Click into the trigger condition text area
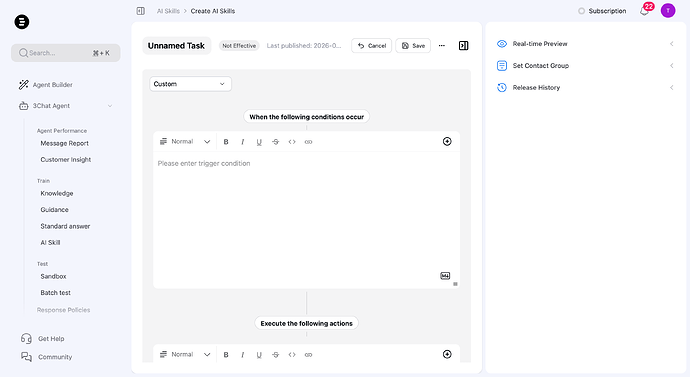Viewport: 690px width, 377px height. 306,220
